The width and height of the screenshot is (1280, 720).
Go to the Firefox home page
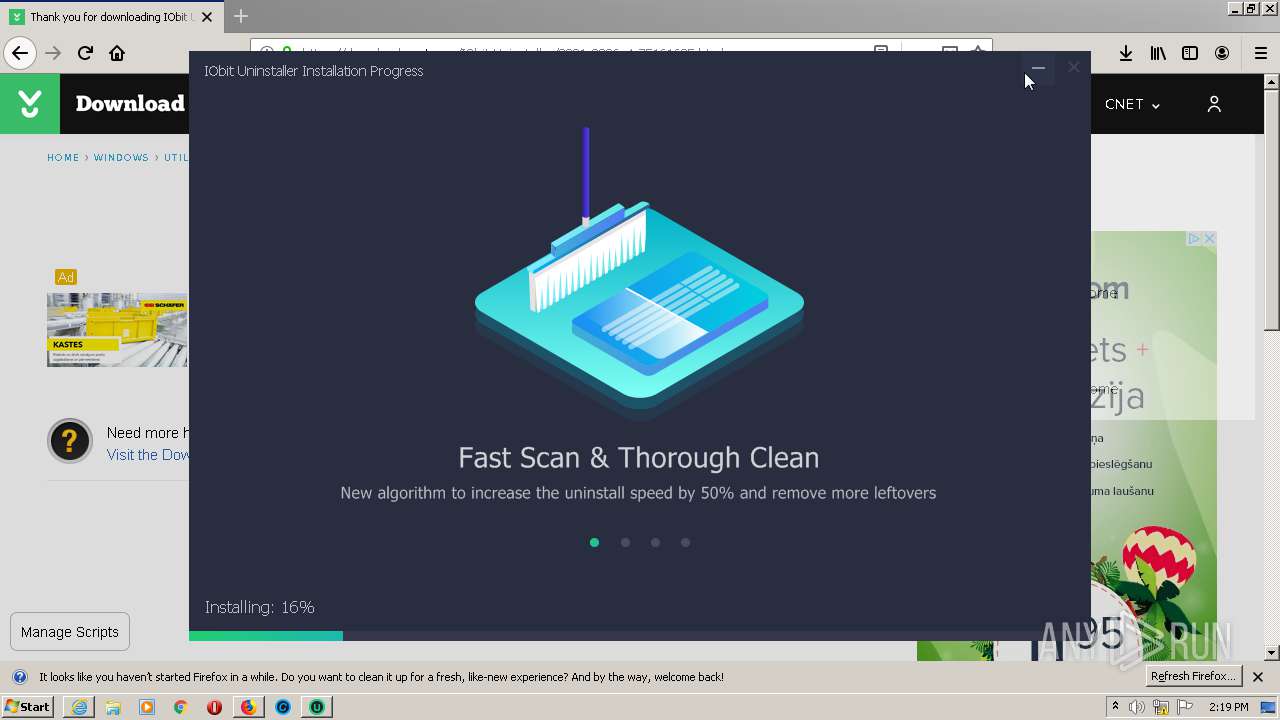[x=117, y=53]
